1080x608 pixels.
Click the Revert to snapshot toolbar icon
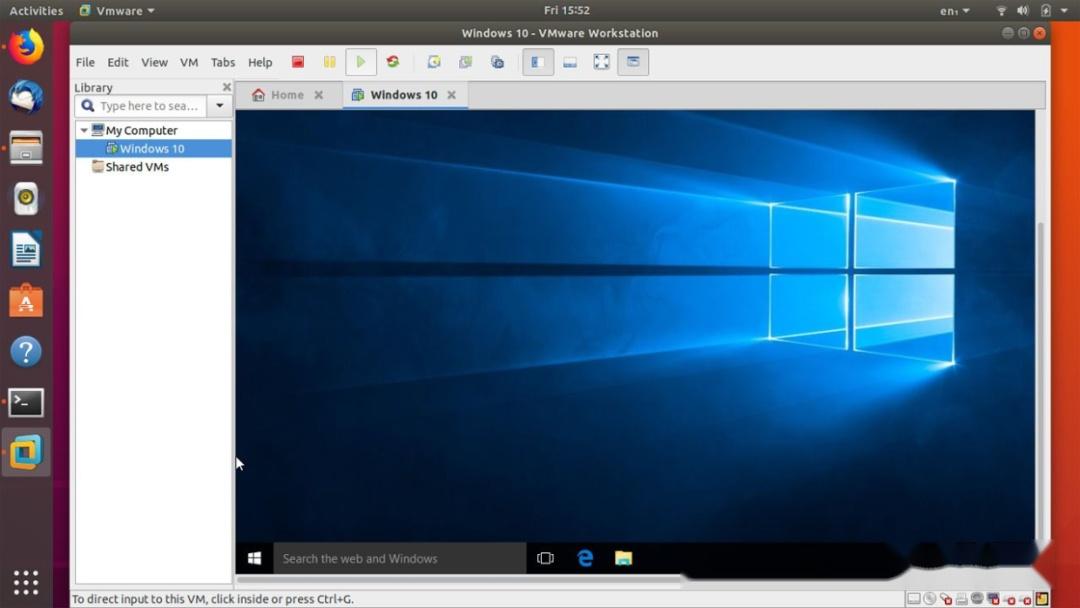coord(466,62)
